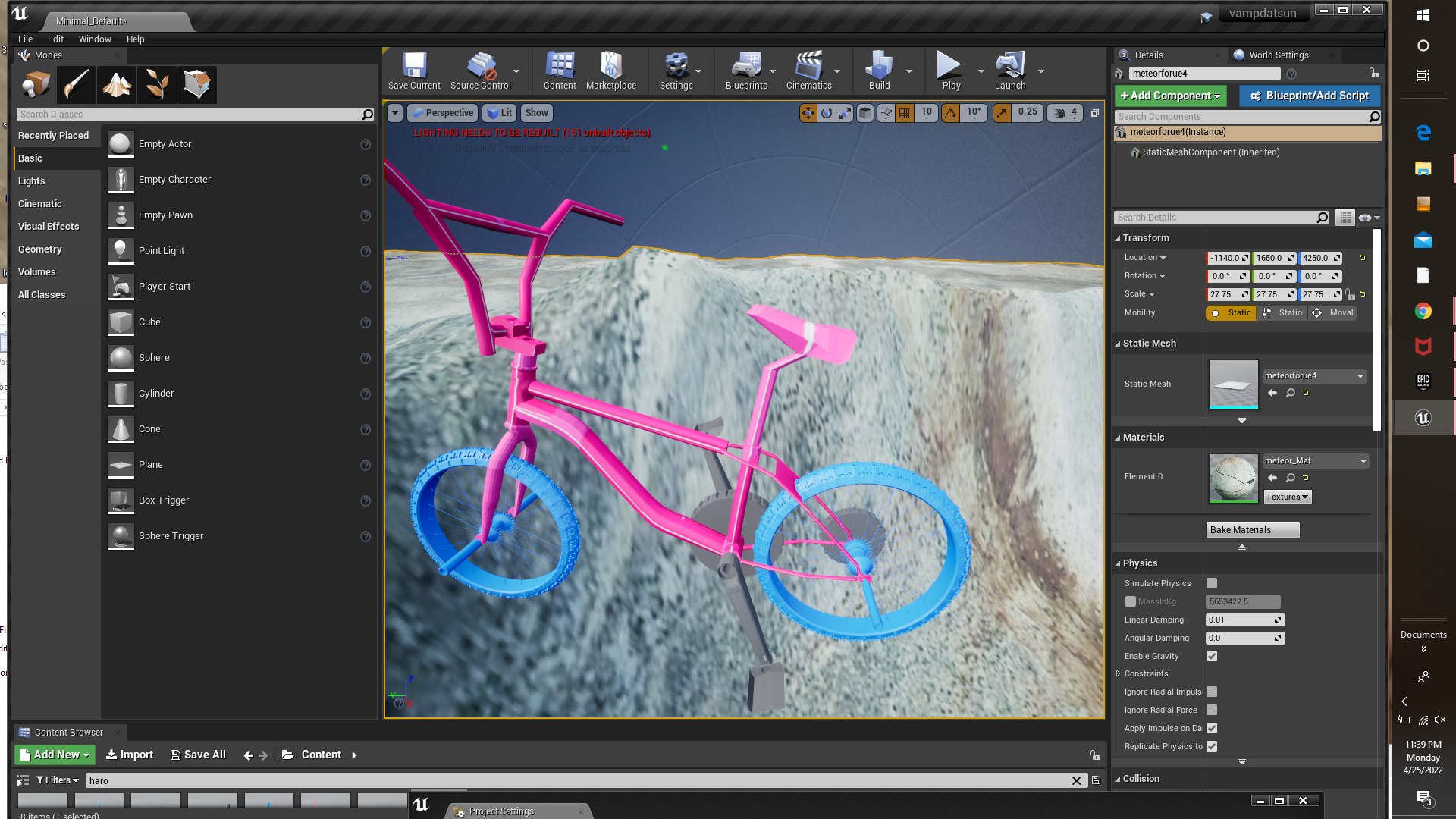The image size is (1456, 819).
Task: Click the Save Current toolbar icon
Action: tap(414, 71)
